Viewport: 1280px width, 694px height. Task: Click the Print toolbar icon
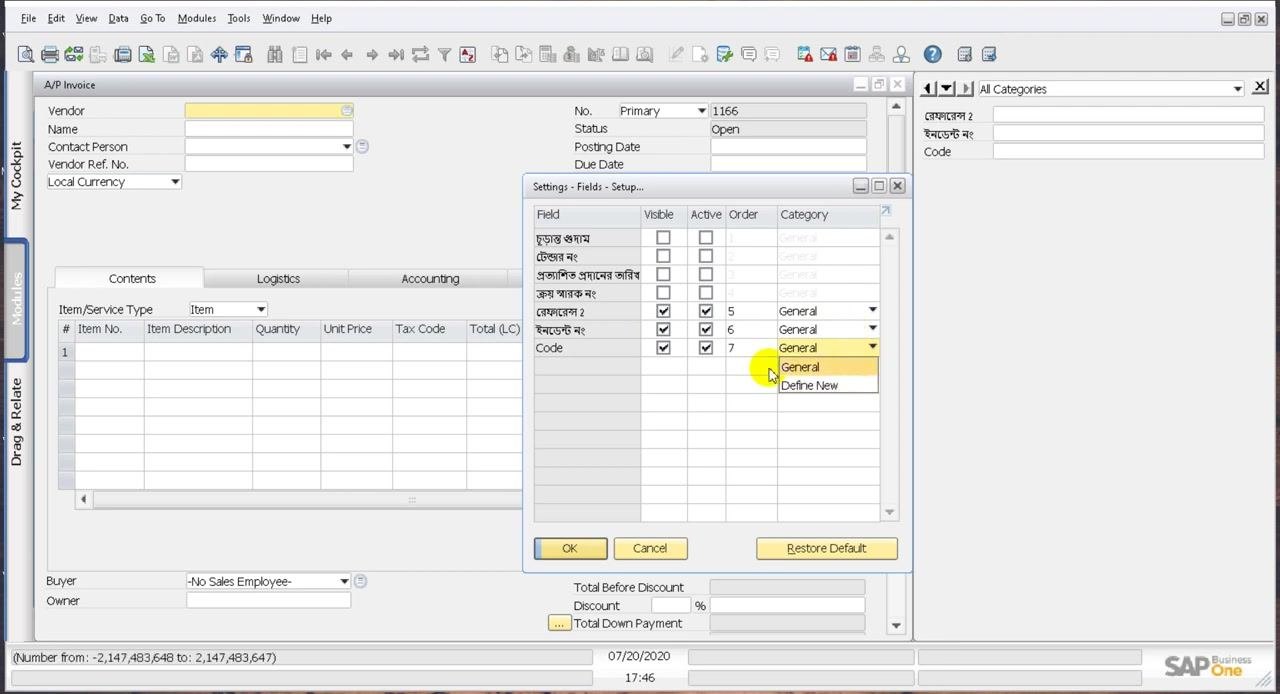[x=49, y=55]
